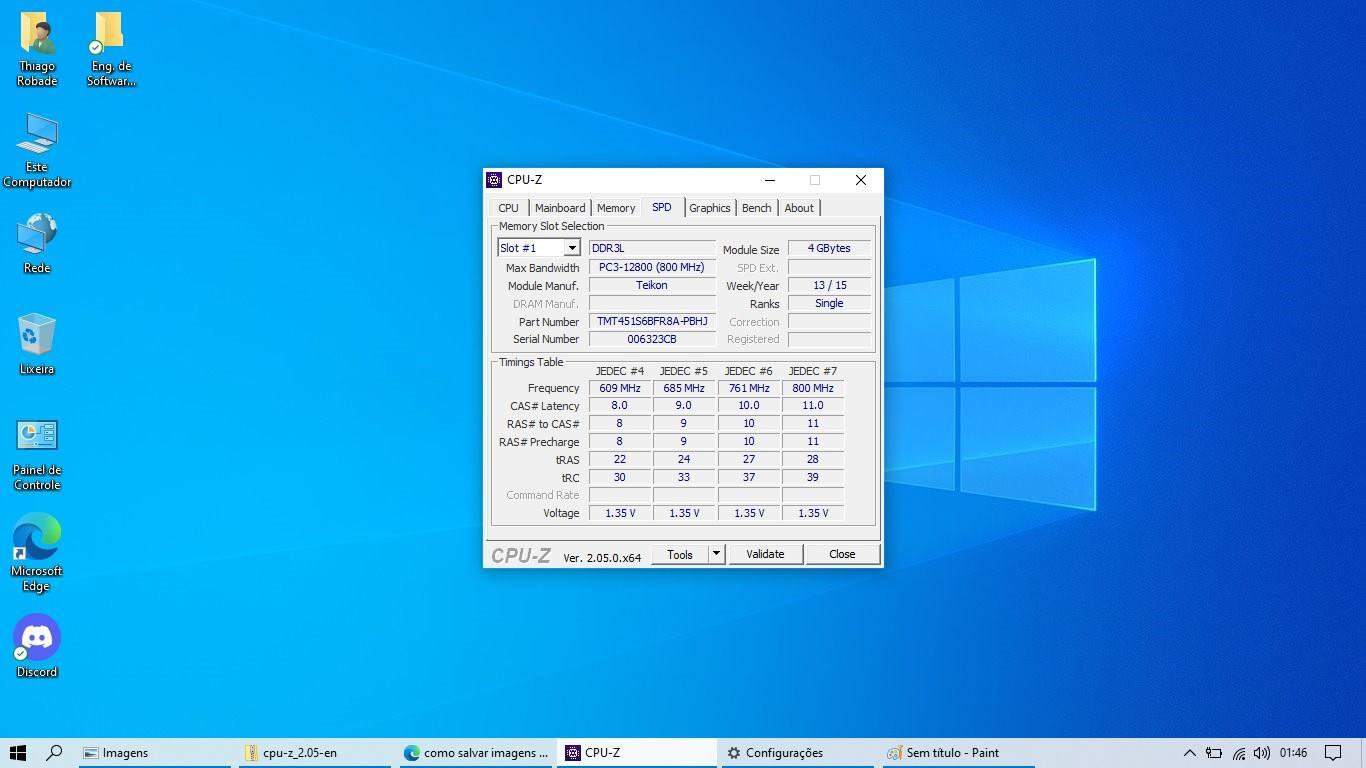
Task: Click the Validate button
Action: pyautogui.click(x=765, y=554)
